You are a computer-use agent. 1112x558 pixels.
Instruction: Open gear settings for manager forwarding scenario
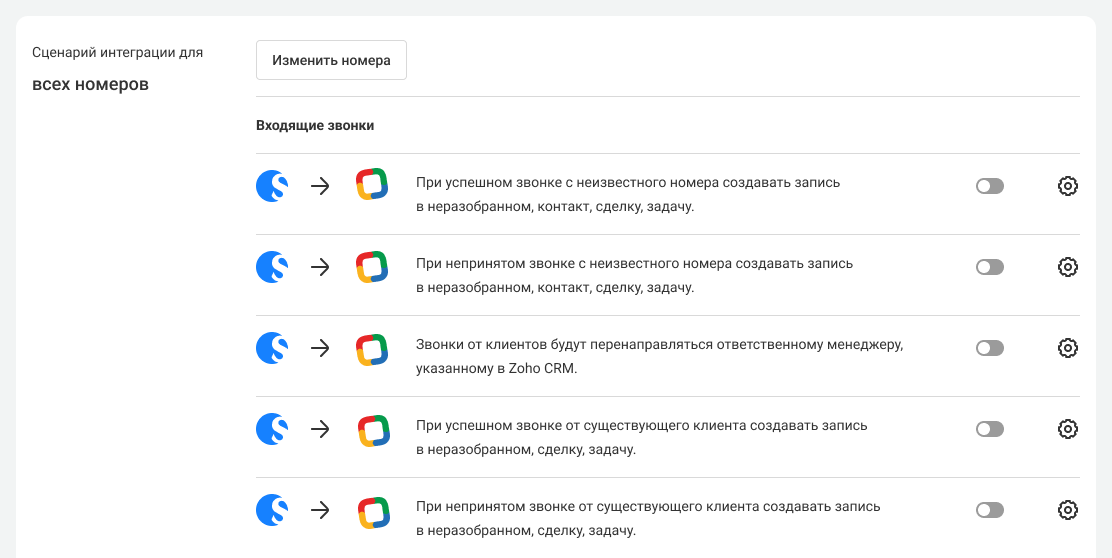(x=1067, y=348)
